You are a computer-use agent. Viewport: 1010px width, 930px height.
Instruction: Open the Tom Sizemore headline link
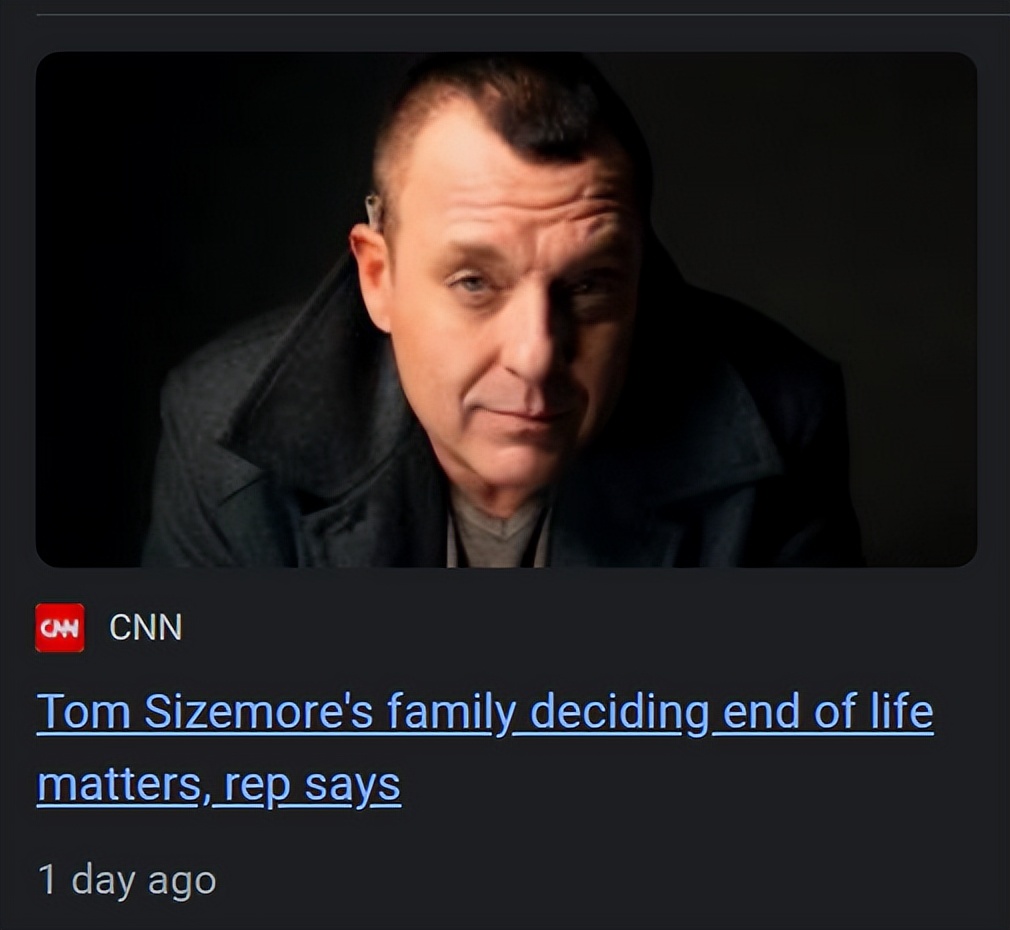pos(485,713)
